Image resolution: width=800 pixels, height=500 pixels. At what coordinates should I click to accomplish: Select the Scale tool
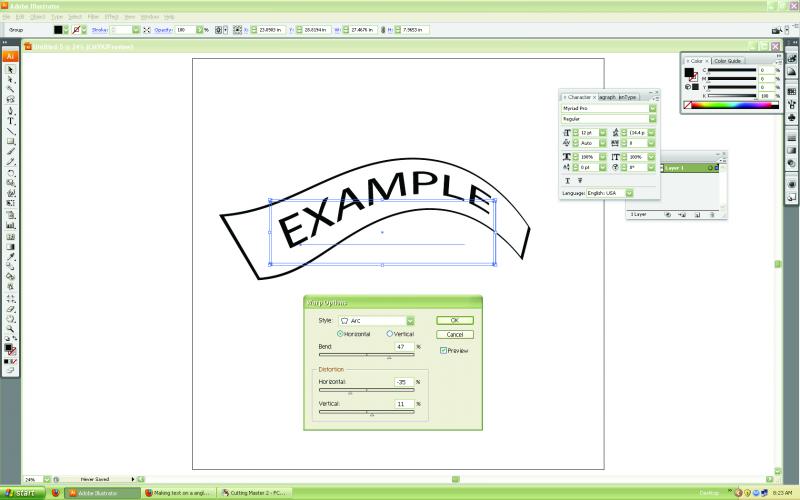coord(10,183)
